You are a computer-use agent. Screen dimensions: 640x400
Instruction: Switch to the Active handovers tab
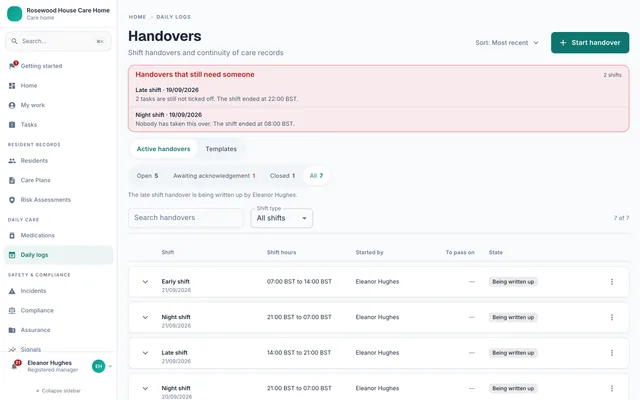point(163,149)
